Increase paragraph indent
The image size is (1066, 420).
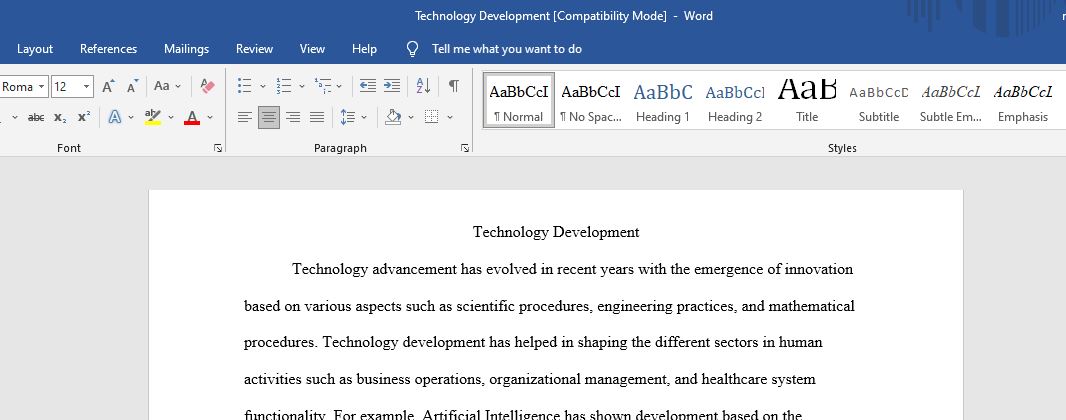point(392,86)
